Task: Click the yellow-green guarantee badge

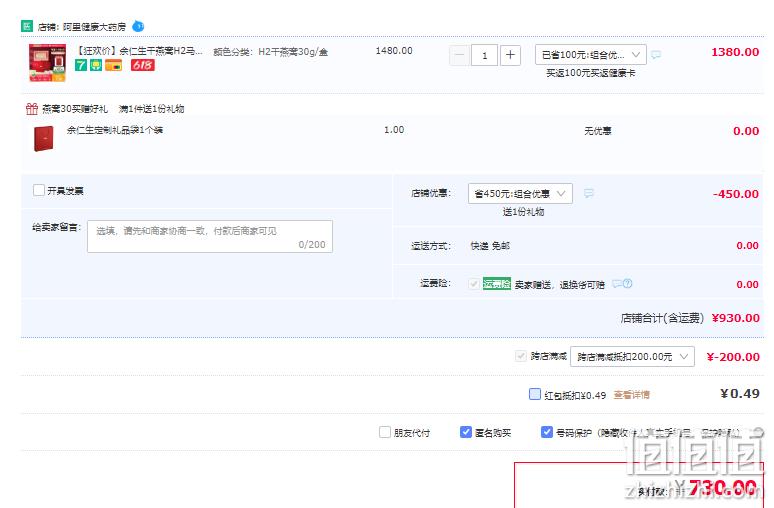Action: click(96, 65)
